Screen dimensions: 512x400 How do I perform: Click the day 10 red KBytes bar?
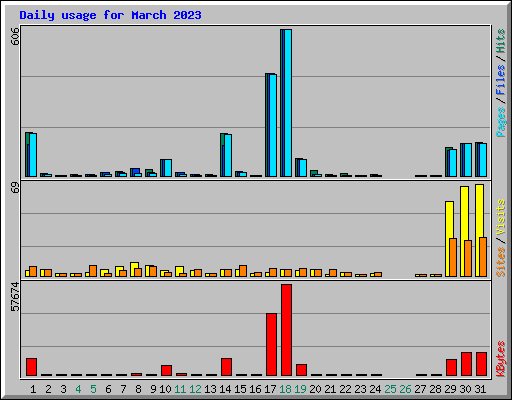click(x=166, y=370)
